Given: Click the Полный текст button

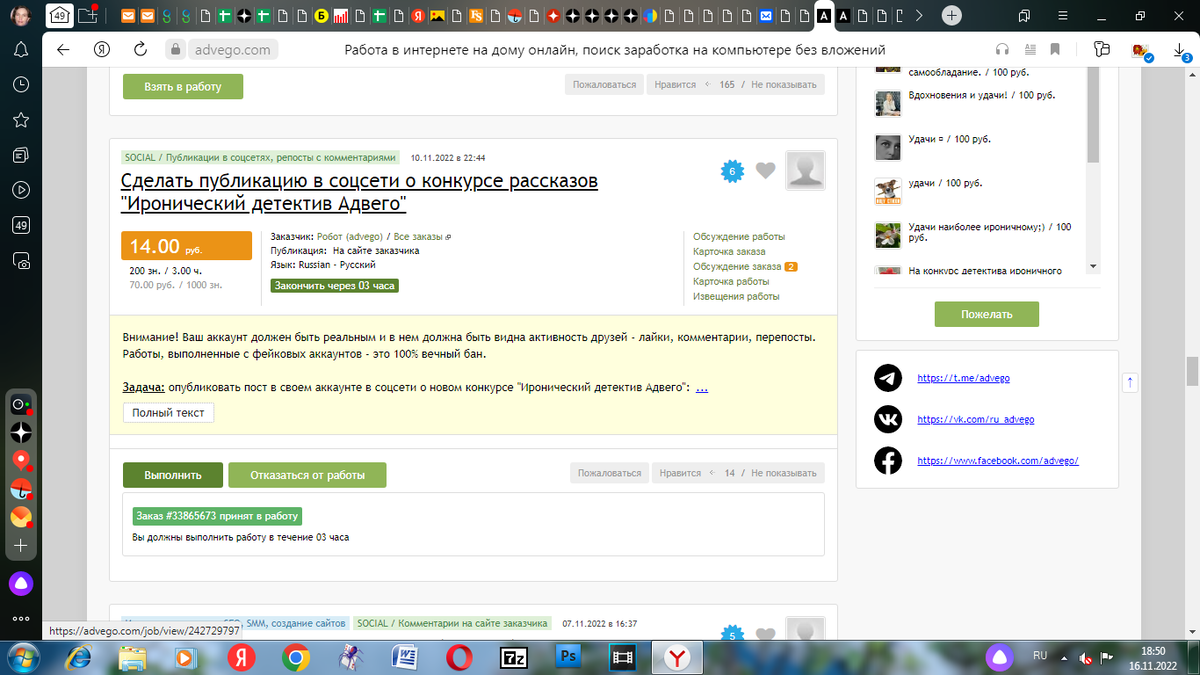Looking at the screenshot, I should click(x=168, y=412).
